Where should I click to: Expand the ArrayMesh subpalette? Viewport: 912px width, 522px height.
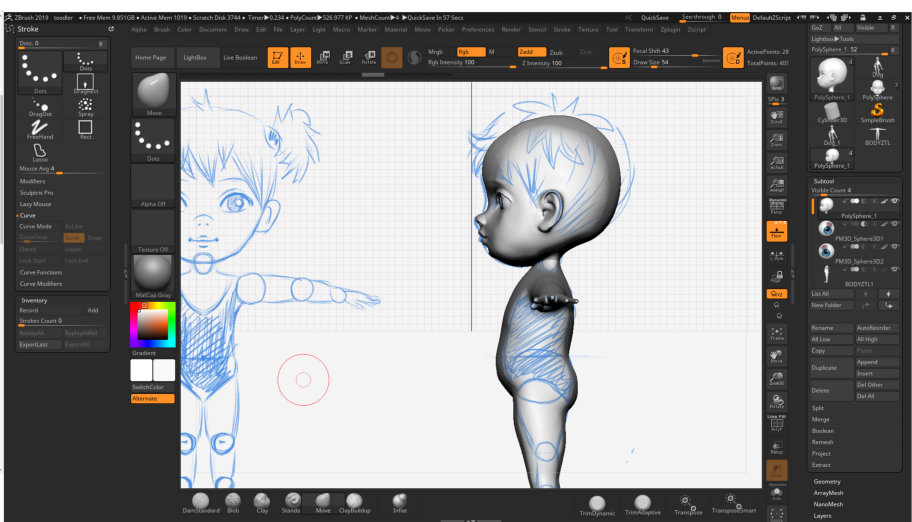(x=828, y=493)
